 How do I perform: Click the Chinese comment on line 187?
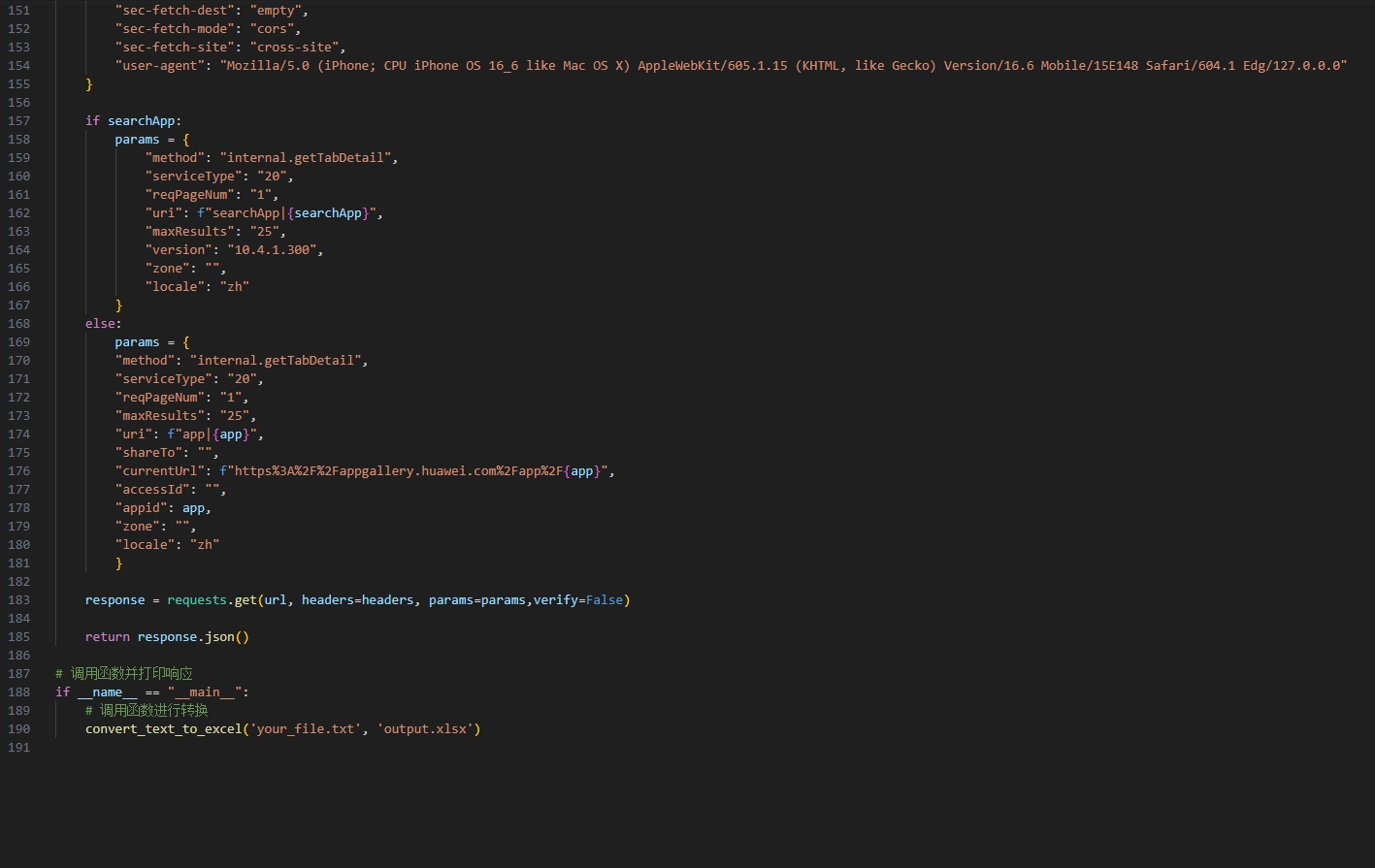(124, 674)
